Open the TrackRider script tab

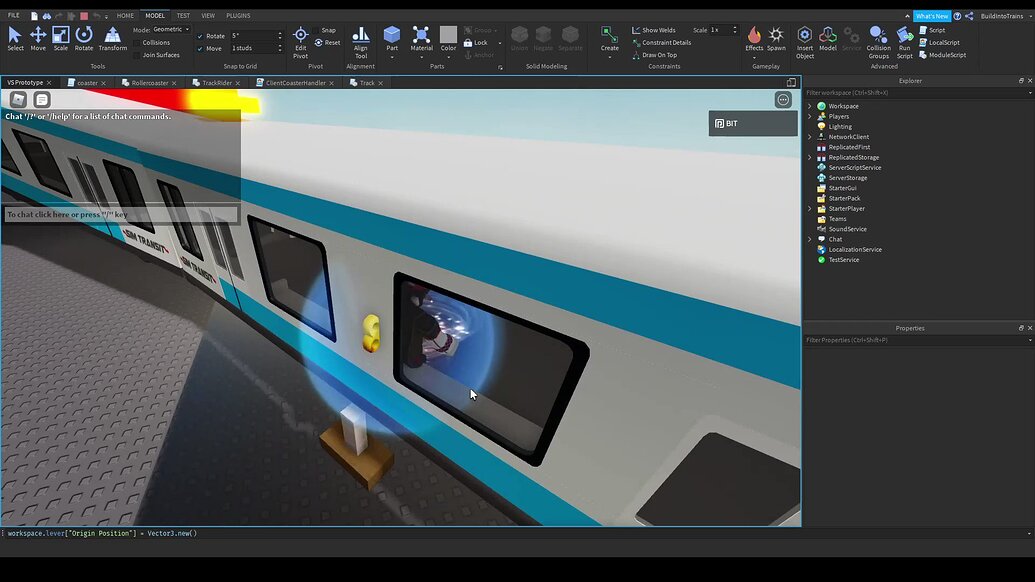[217, 83]
